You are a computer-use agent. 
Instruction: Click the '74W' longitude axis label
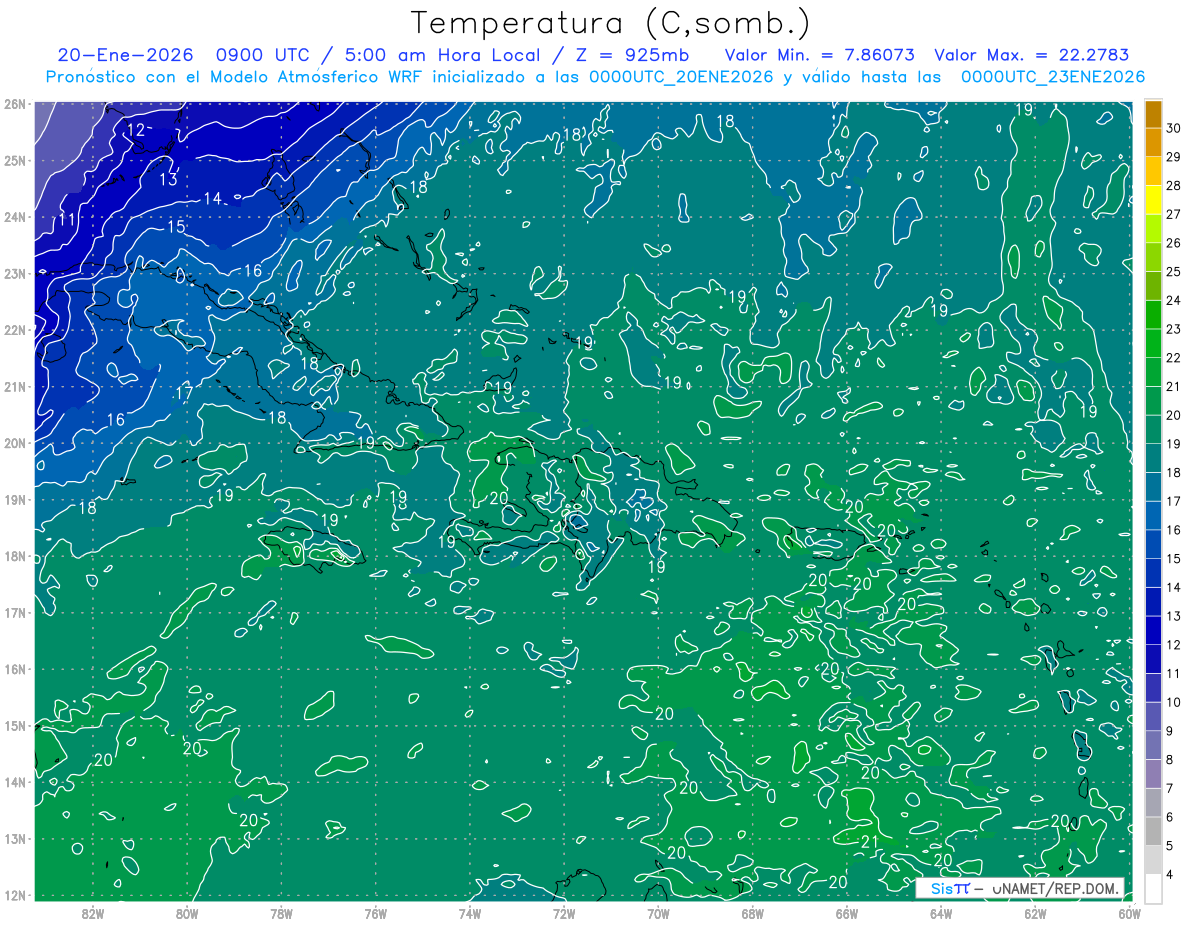pos(470,913)
